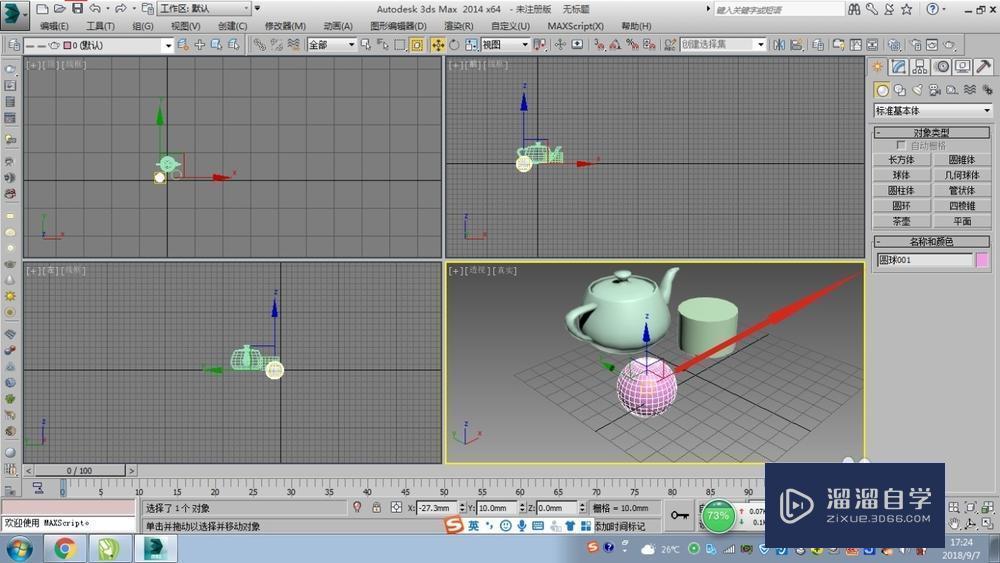Toggle the 3D Snaps icon
The image size is (1000, 563).
pyautogui.click(x=598, y=45)
